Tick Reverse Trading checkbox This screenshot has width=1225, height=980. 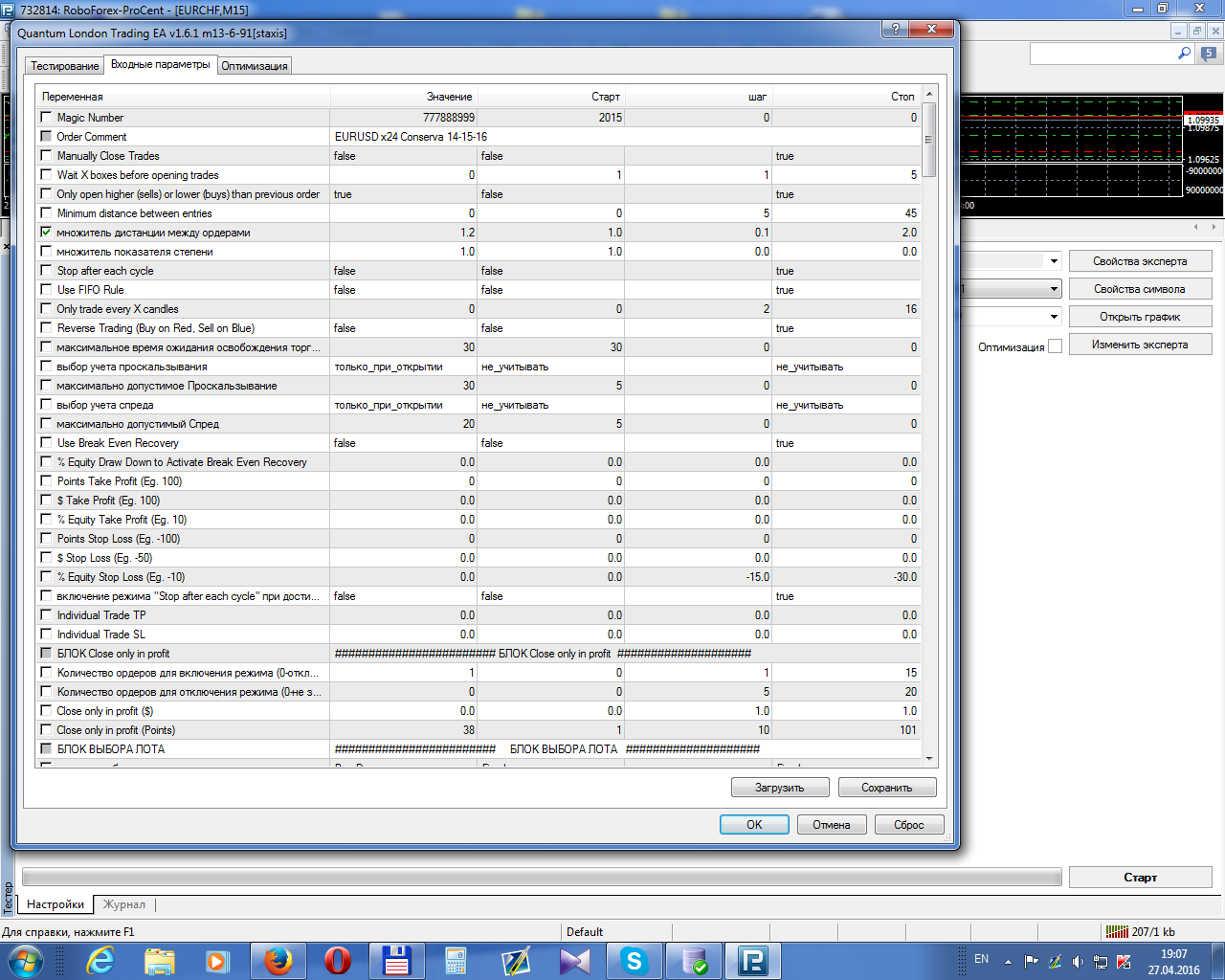(x=46, y=327)
